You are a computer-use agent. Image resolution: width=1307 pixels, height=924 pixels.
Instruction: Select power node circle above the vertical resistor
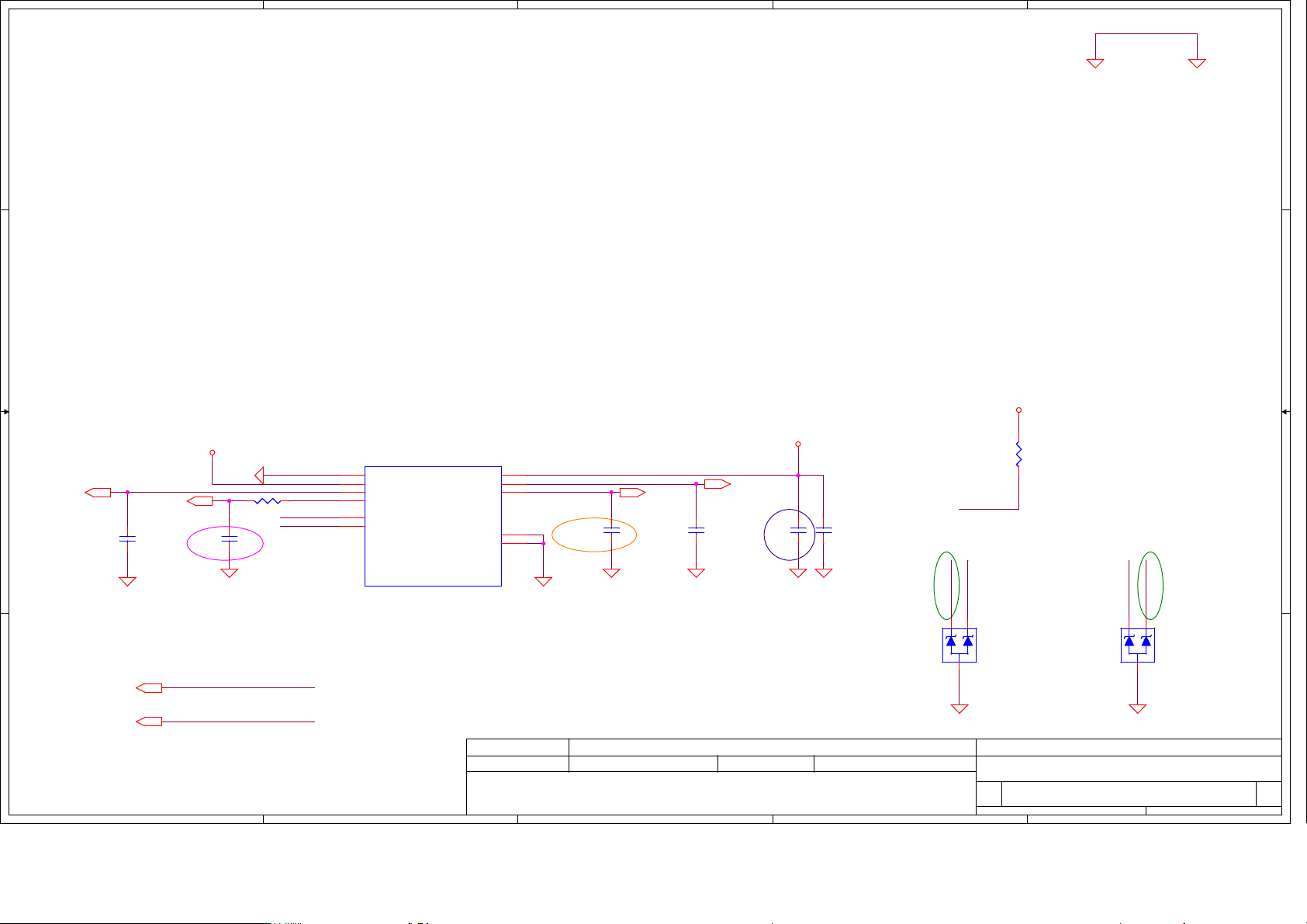click(x=1018, y=410)
